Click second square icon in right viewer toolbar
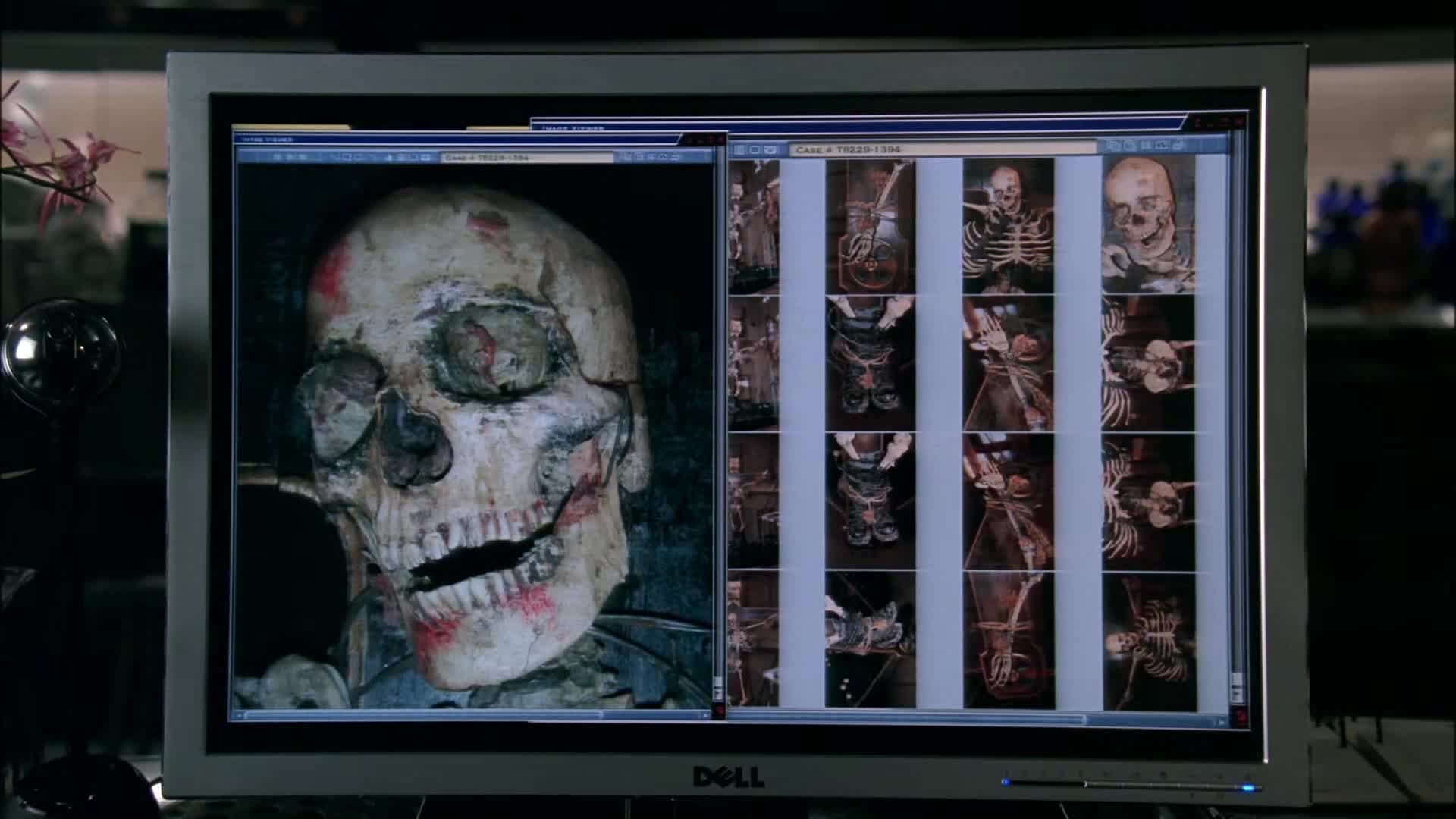This screenshot has width=1456, height=819. click(x=755, y=149)
